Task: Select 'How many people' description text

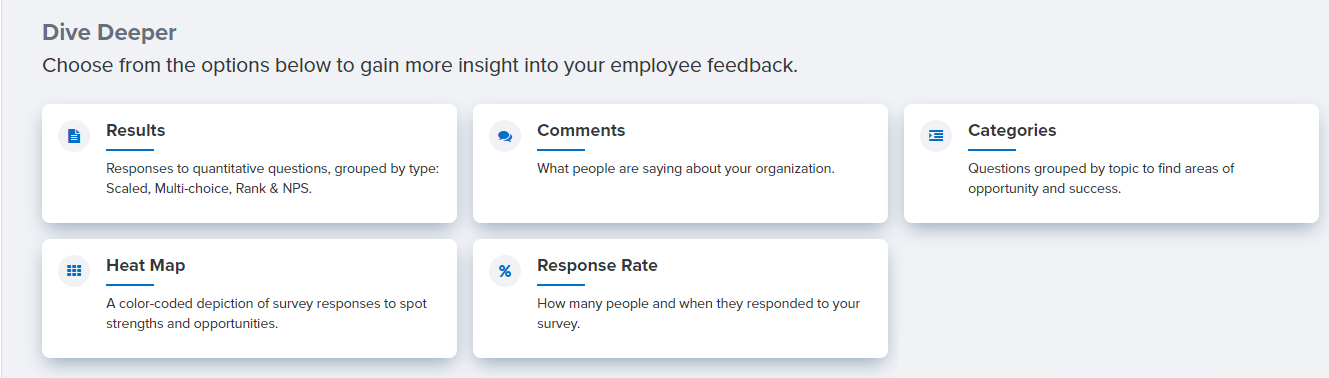Action: tap(698, 313)
